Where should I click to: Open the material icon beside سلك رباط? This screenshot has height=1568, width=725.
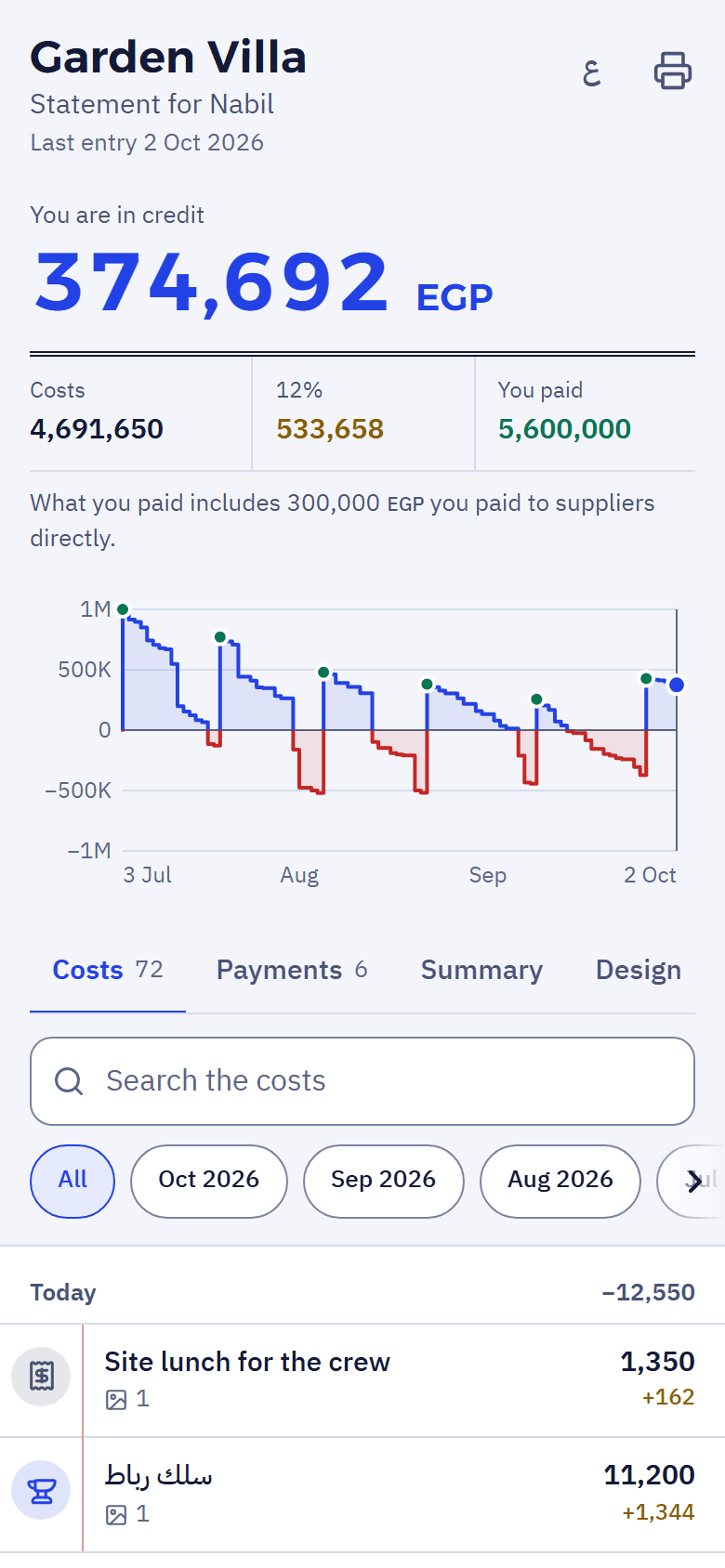[41, 1491]
